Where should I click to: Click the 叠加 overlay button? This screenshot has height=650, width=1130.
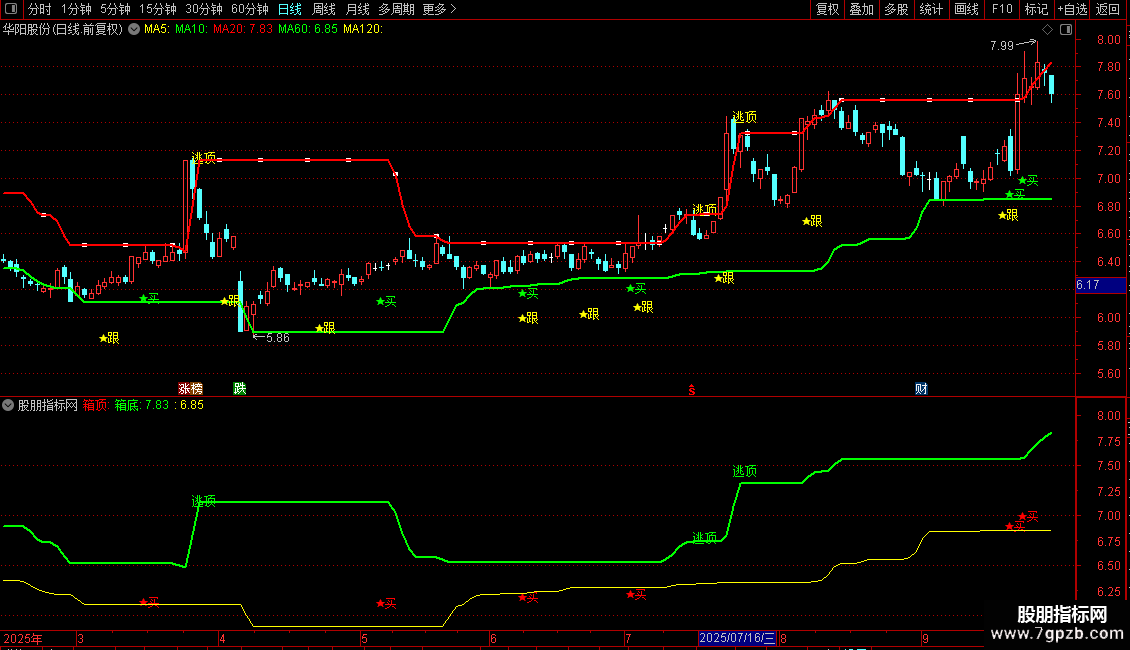[862, 9]
